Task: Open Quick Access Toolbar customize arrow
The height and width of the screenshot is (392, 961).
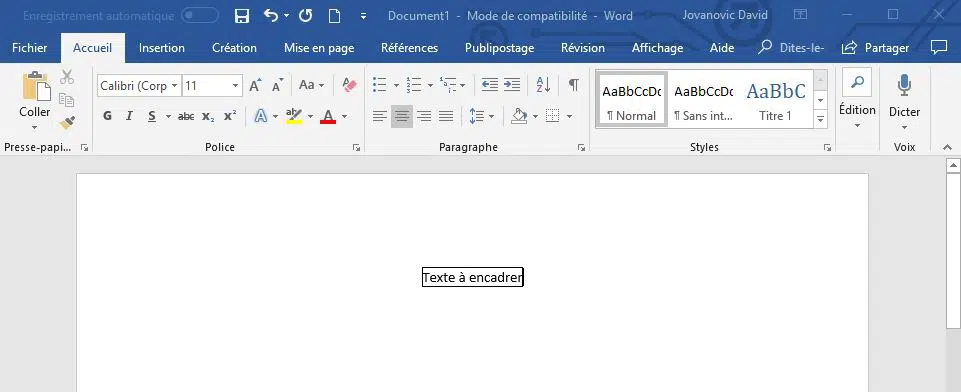Action: tap(363, 17)
